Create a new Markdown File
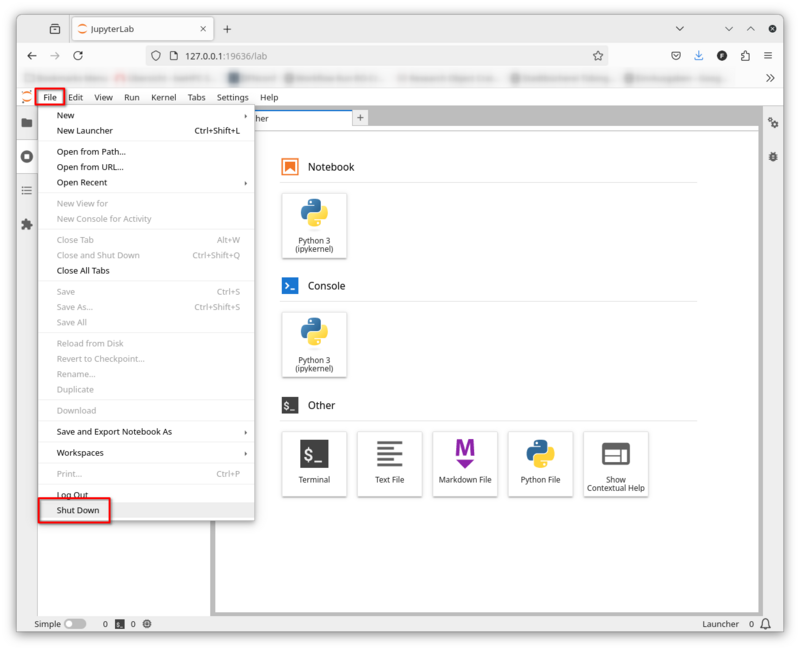Screen dimensions: 800x650 (465, 464)
